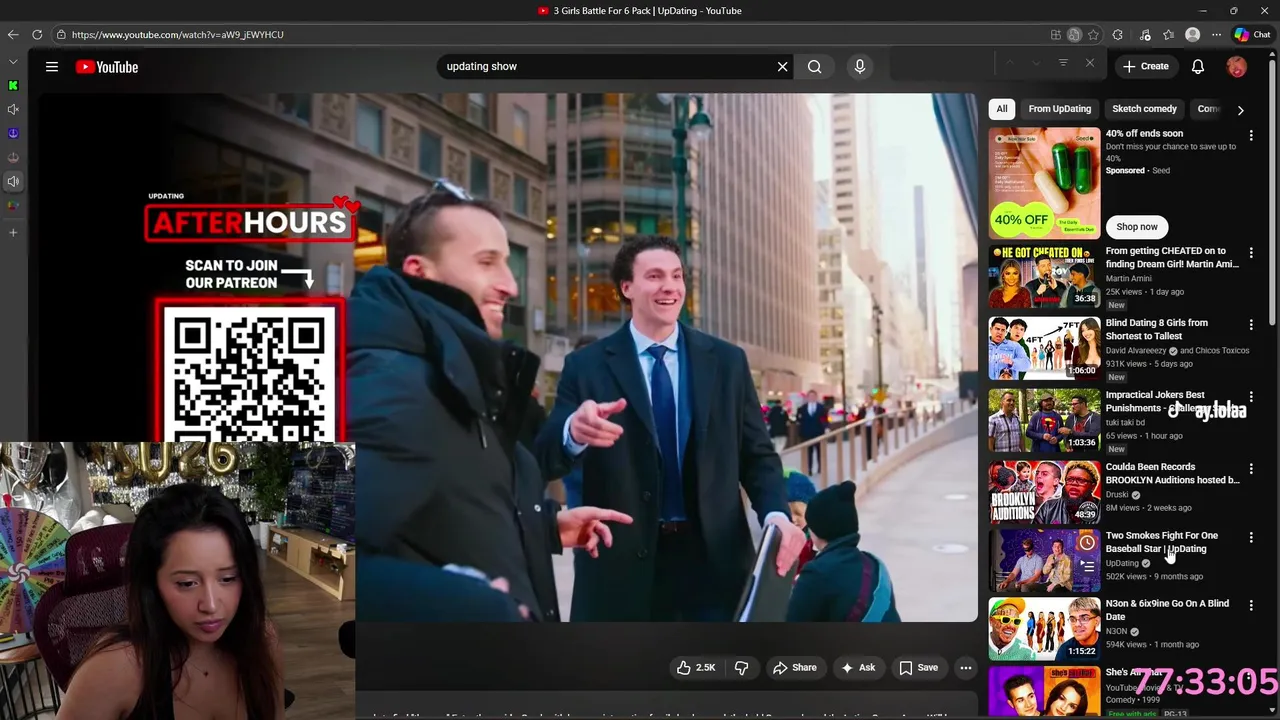Click the Ask button

(x=858, y=668)
